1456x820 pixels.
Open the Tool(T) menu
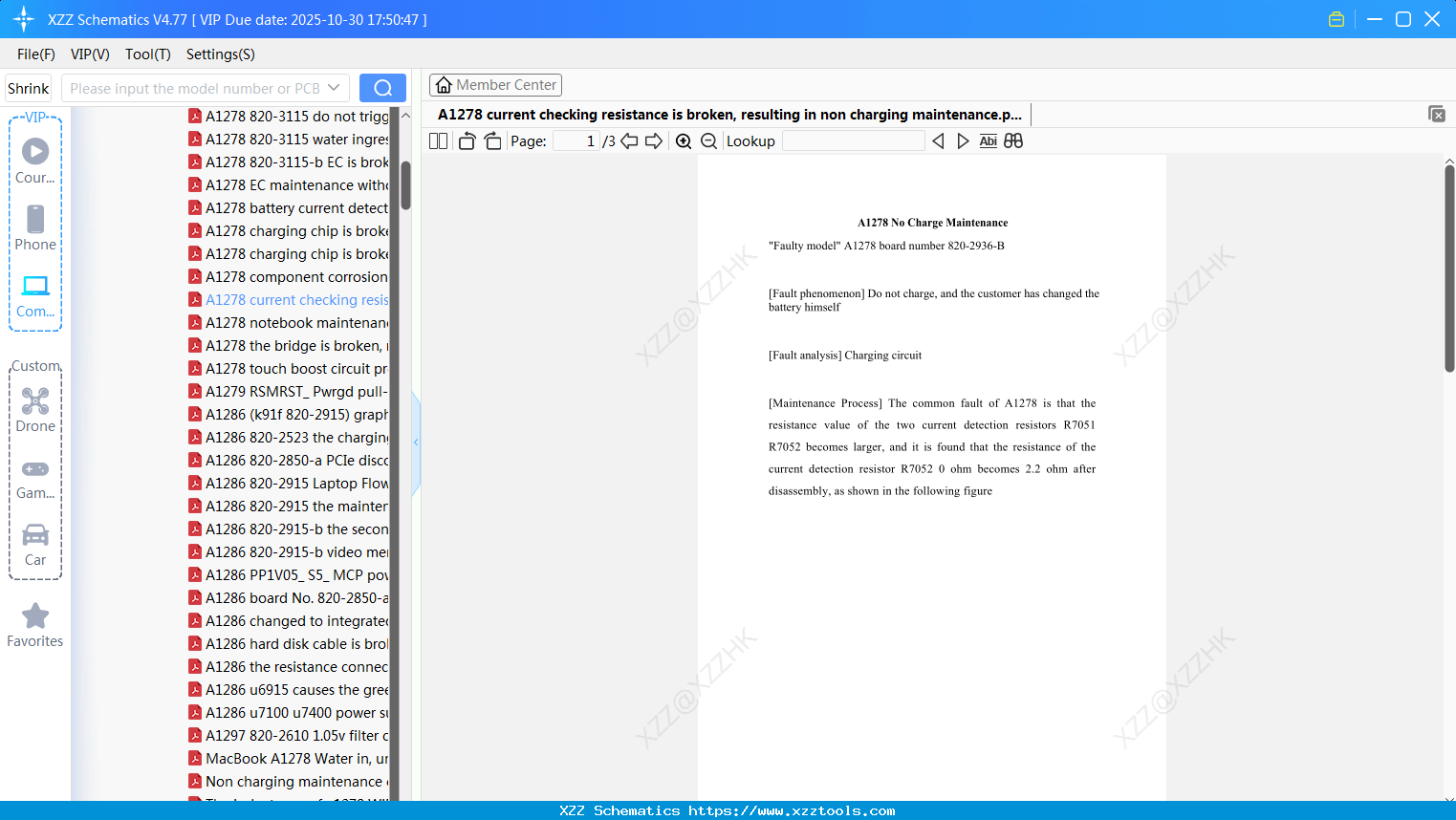click(x=148, y=54)
